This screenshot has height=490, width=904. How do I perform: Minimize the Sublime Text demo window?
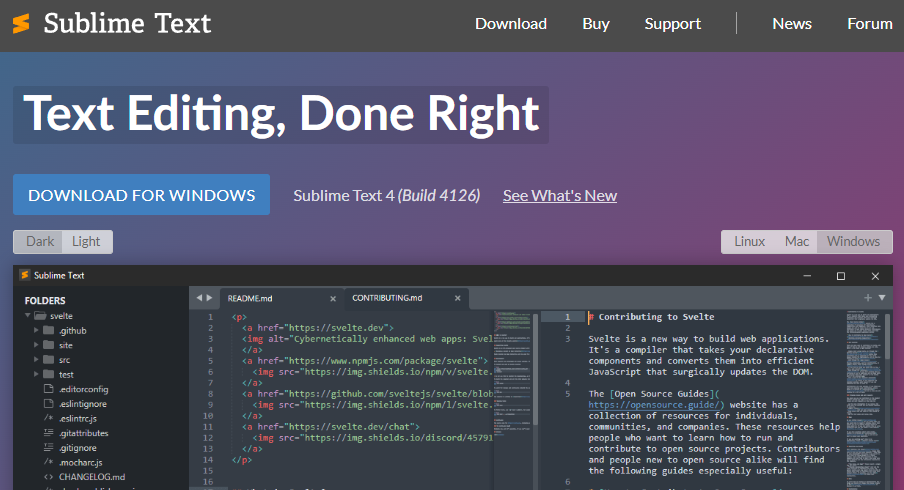coord(807,276)
